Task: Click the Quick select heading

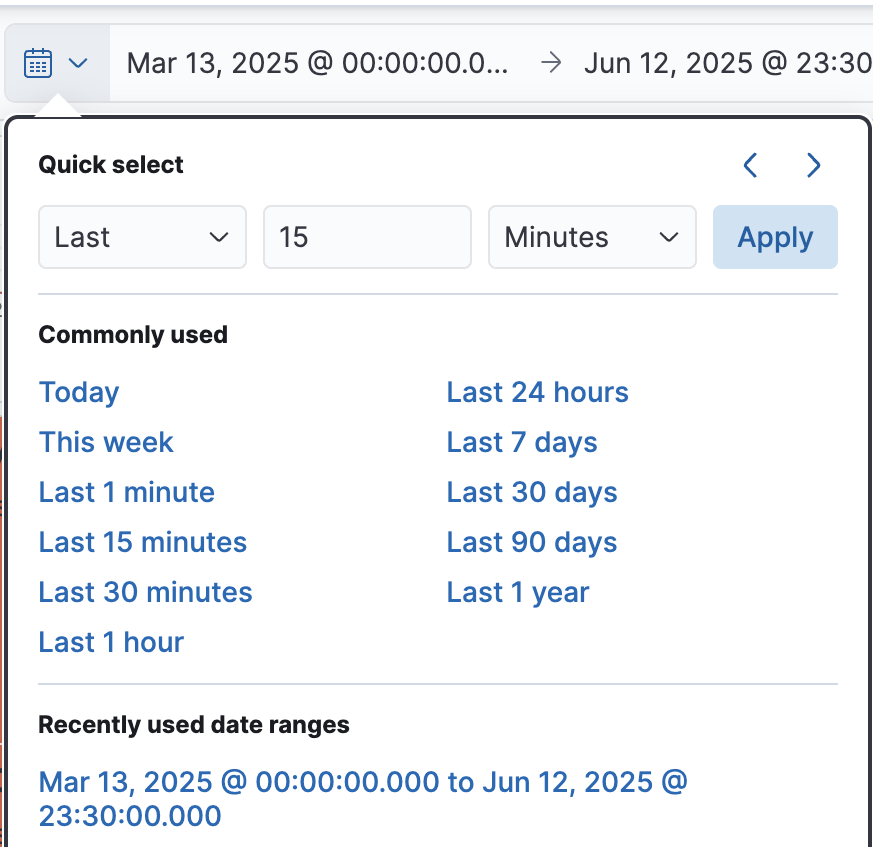Action: point(111,165)
